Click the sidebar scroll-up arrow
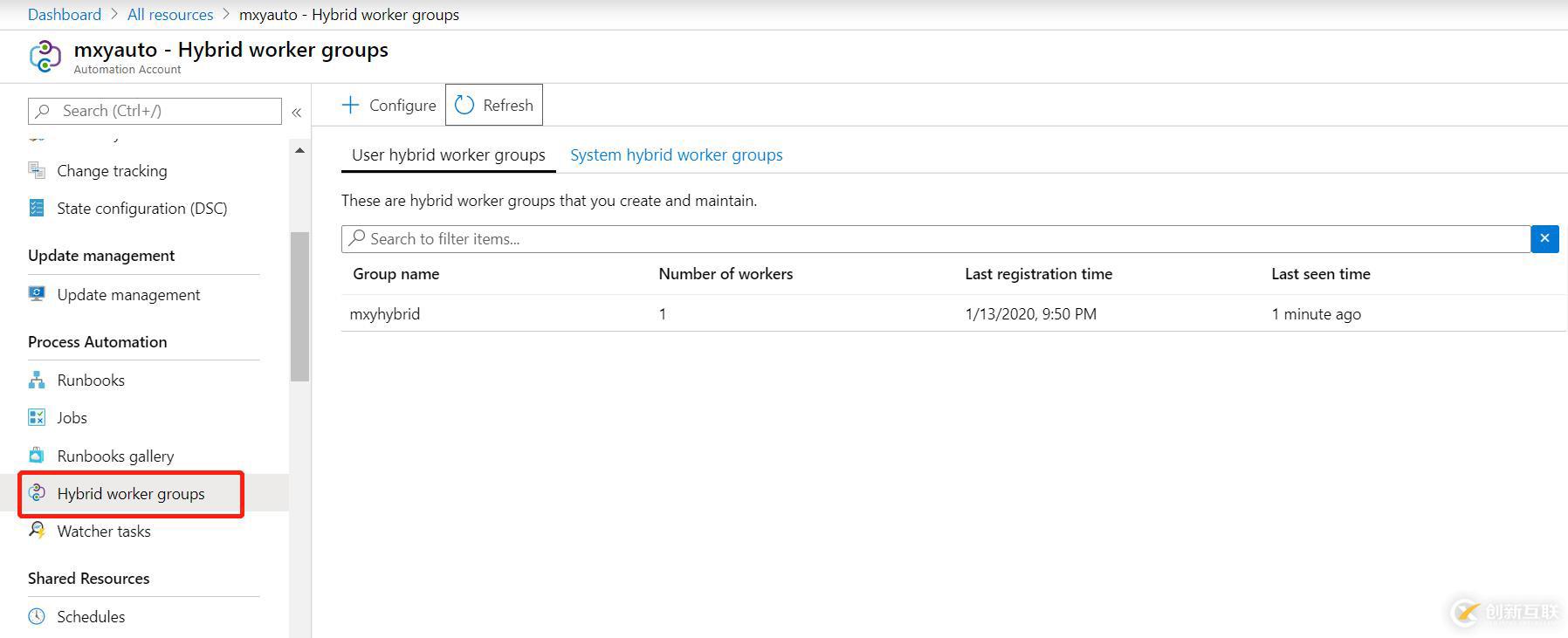 point(299,151)
